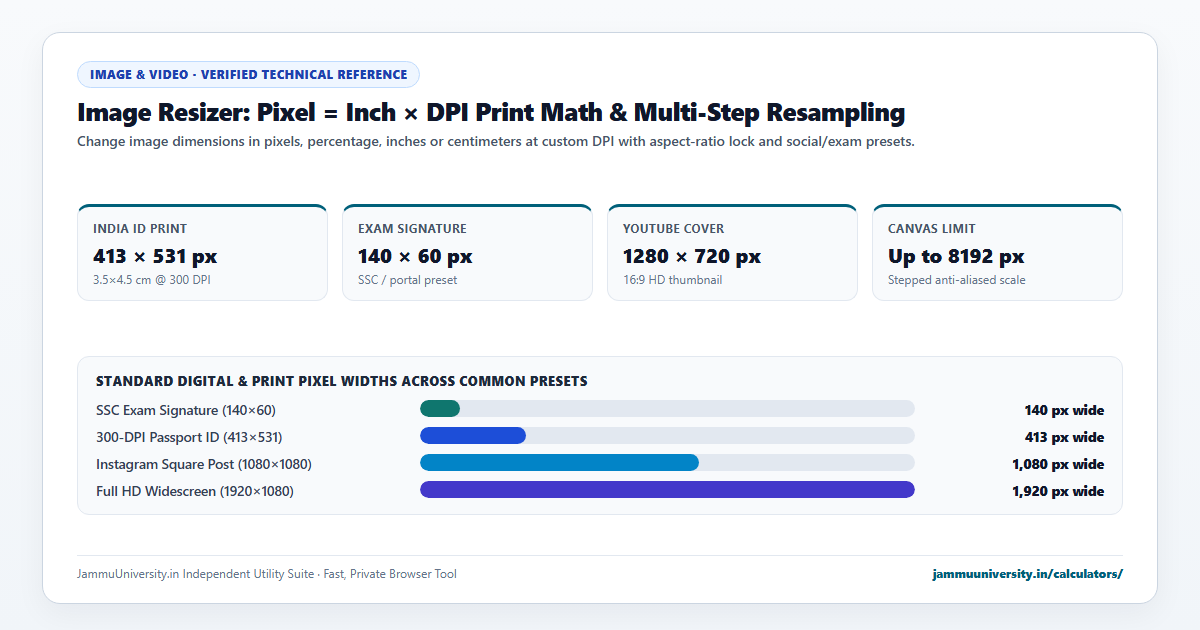Open the Exam Signature card
This screenshot has height=630, width=1200.
pyautogui.click(x=467, y=252)
